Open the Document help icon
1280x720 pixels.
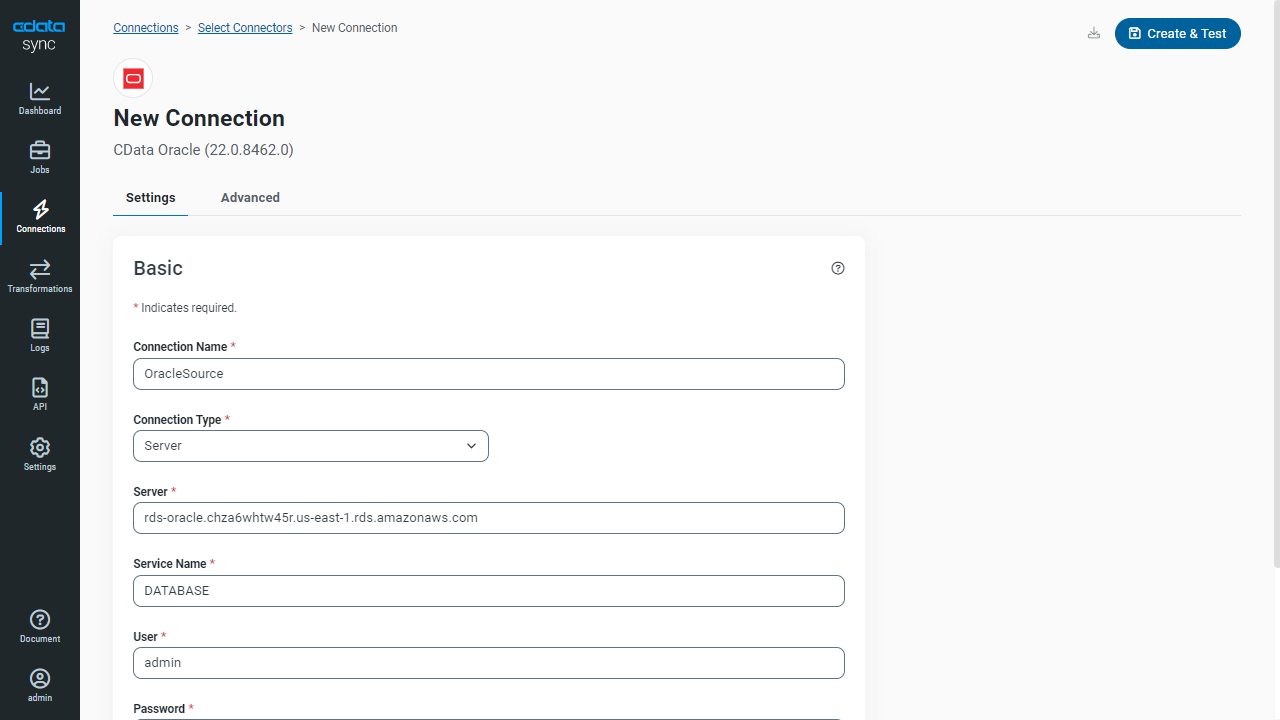[x=40, y=626]
